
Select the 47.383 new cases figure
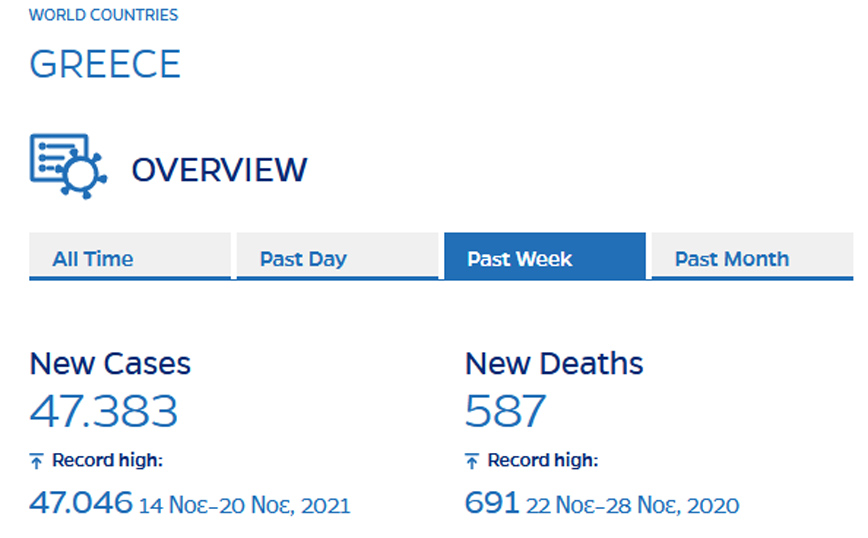pyautogui.click(x=104, y=411)
